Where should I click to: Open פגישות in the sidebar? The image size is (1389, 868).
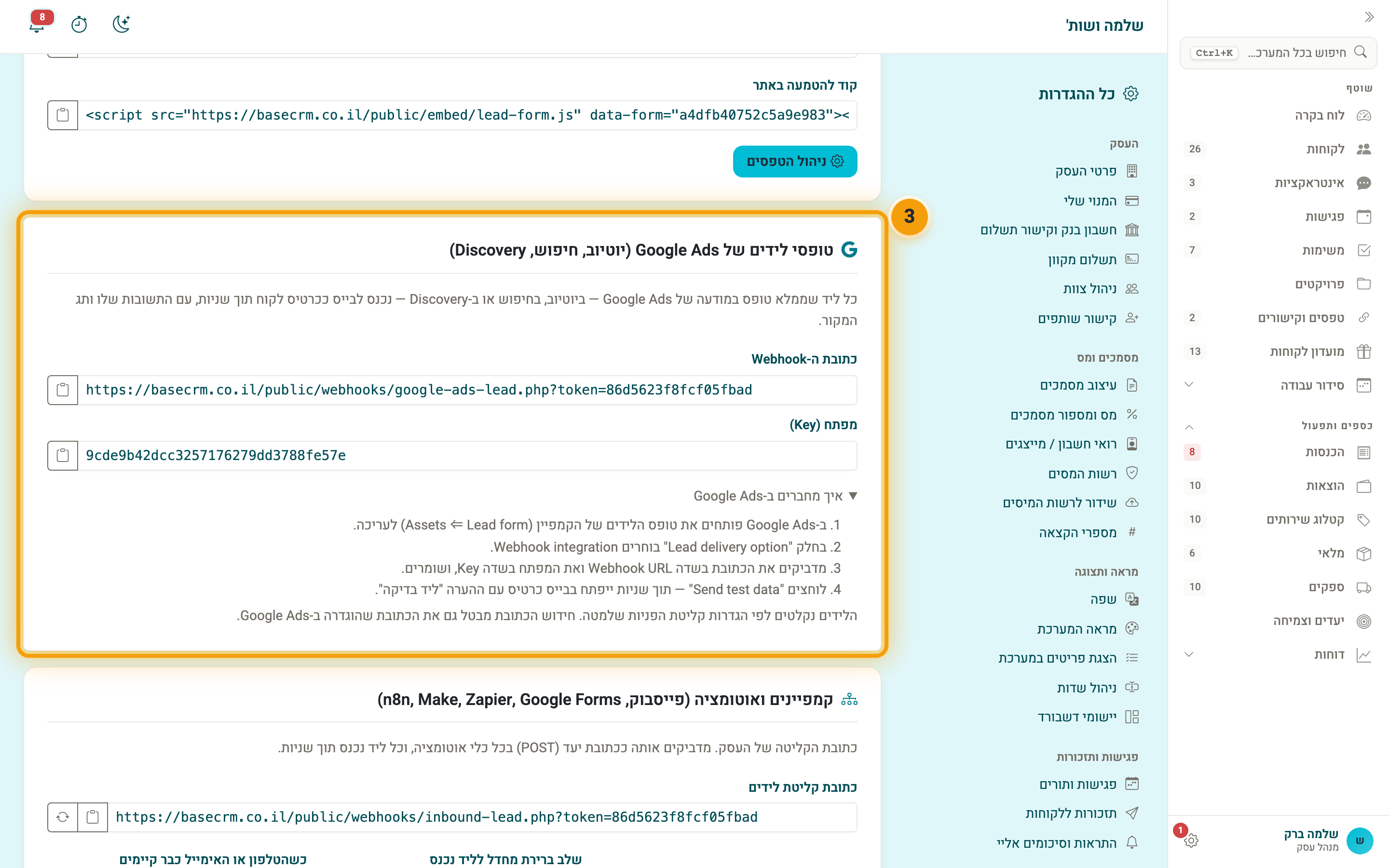(x=1278, y=217)
